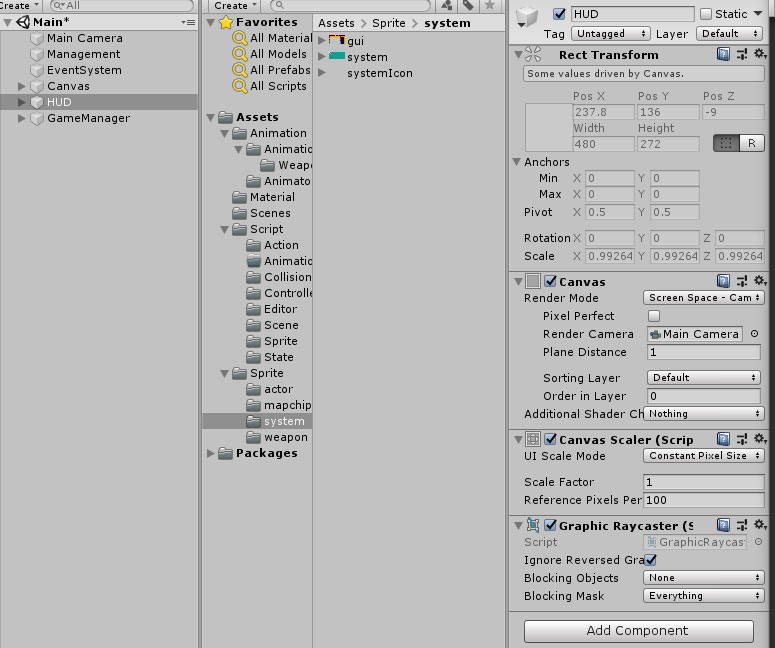Click the Plane Distance field
This screenshot has height=648, width=775.
(704, 352)
